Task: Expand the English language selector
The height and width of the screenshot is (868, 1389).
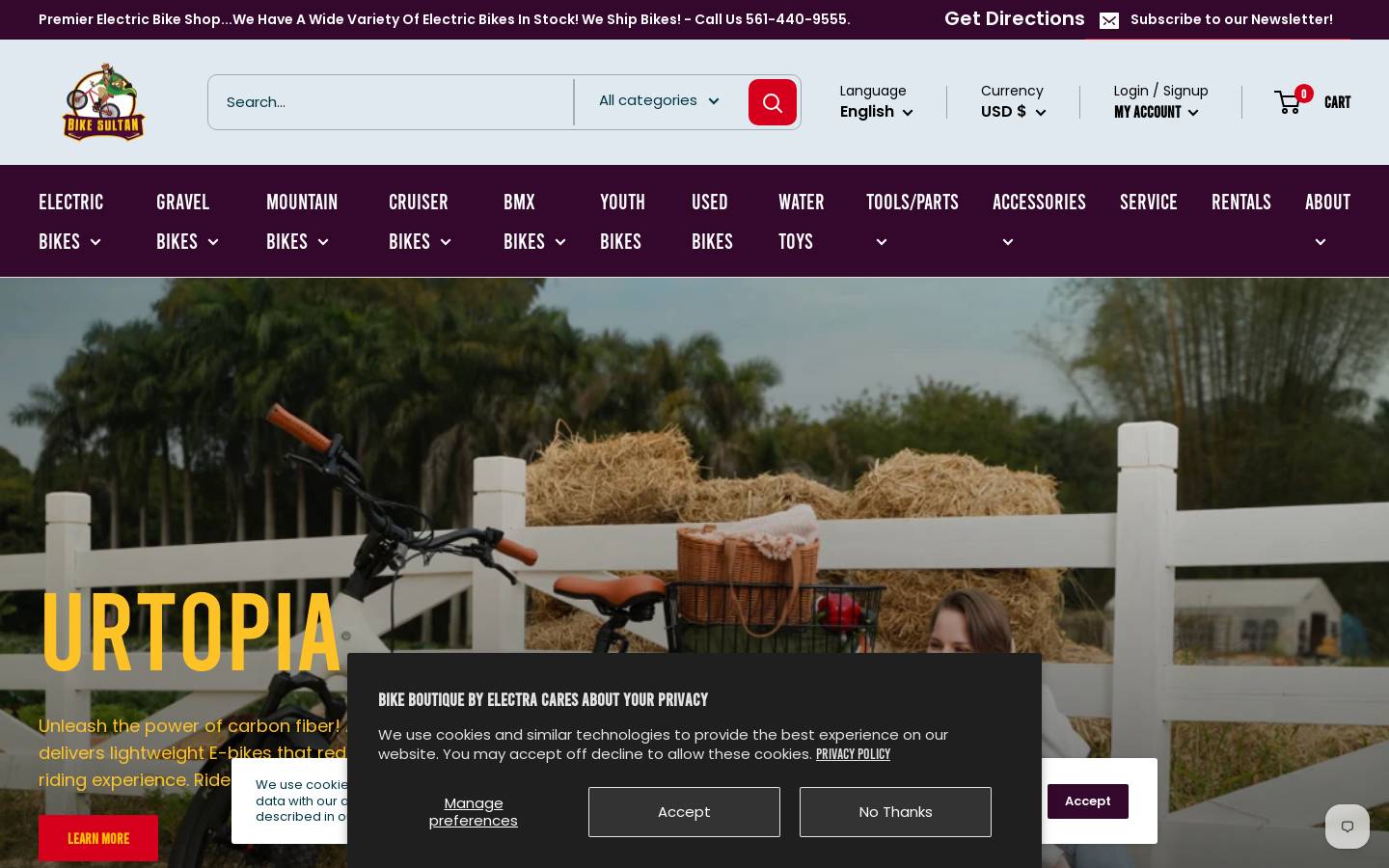Action: tap(876, 112)
